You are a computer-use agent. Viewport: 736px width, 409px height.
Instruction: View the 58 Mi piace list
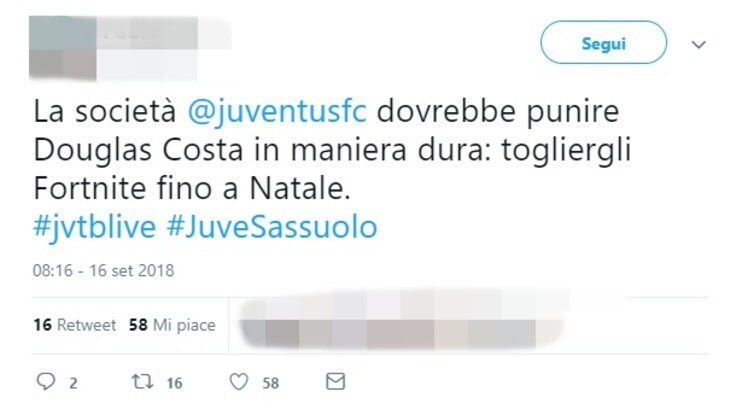click(x=172, y=325)
